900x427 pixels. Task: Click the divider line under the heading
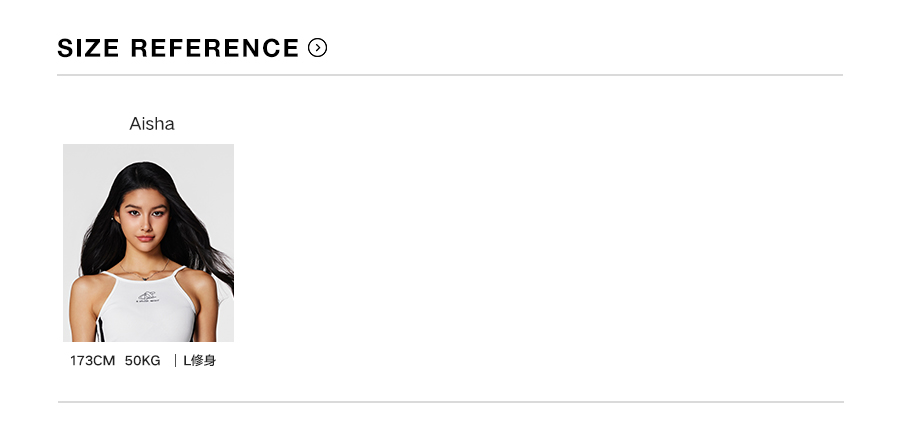[x=450, y=75]
